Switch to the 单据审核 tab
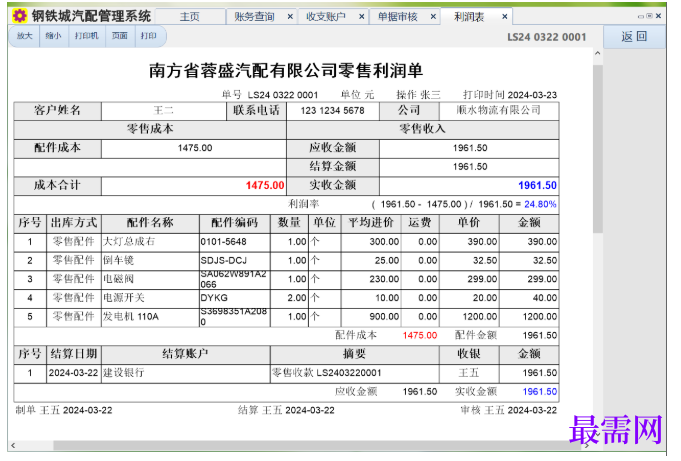The image size is (681, 461). tap(398, 17)
